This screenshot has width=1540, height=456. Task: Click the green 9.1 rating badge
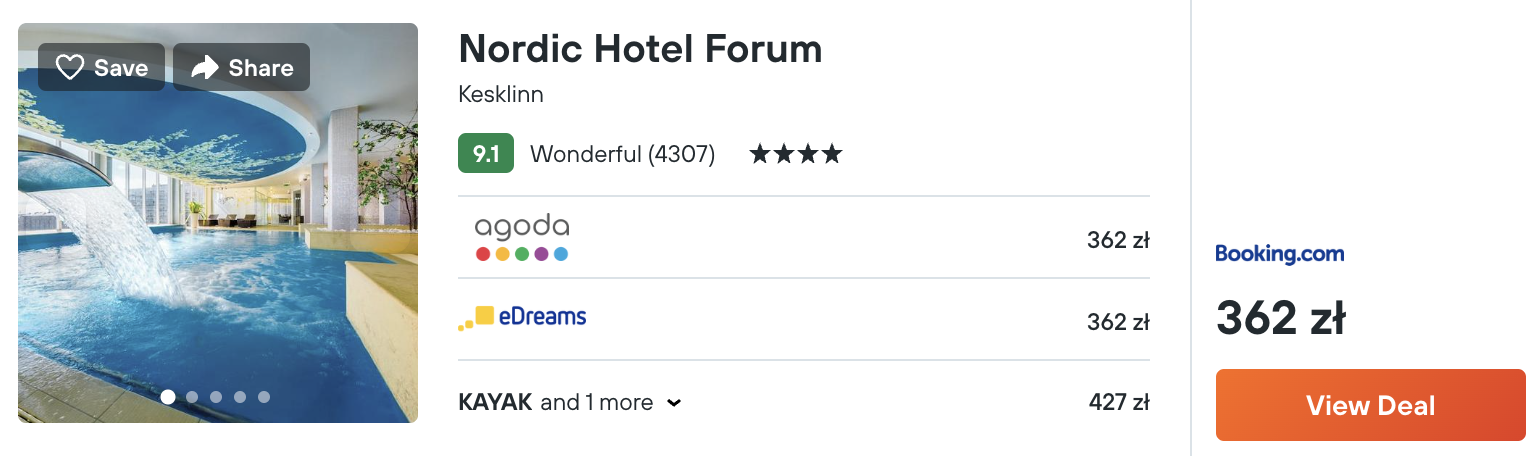tap(486, 154)
